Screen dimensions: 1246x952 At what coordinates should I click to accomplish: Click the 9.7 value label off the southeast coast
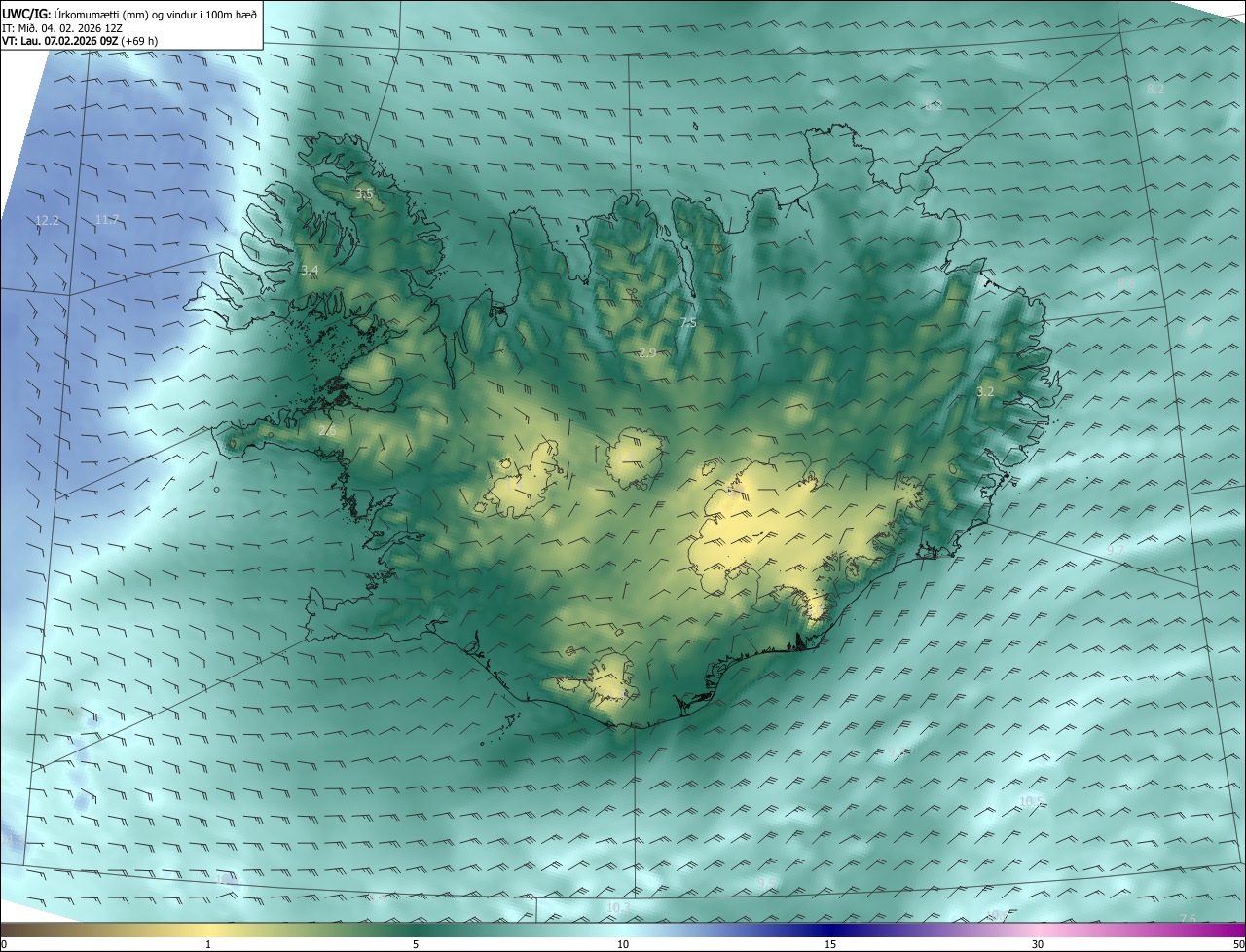pyautogui.click(x=1116, y=550)
